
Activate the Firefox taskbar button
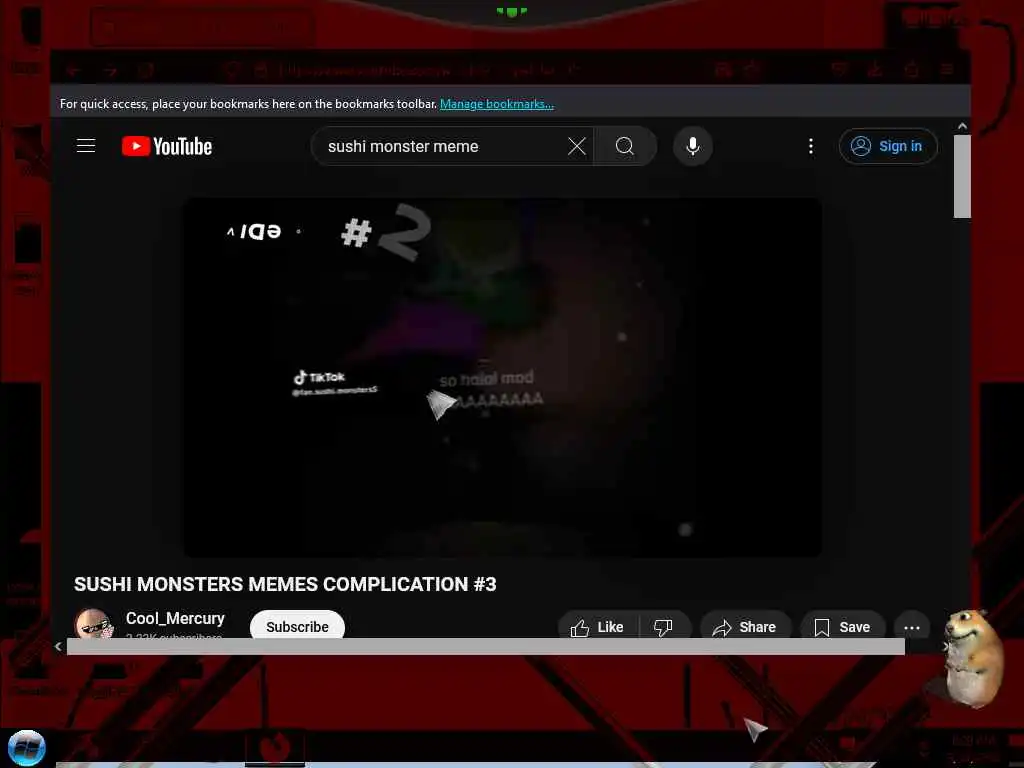click(x=274, y=746)
